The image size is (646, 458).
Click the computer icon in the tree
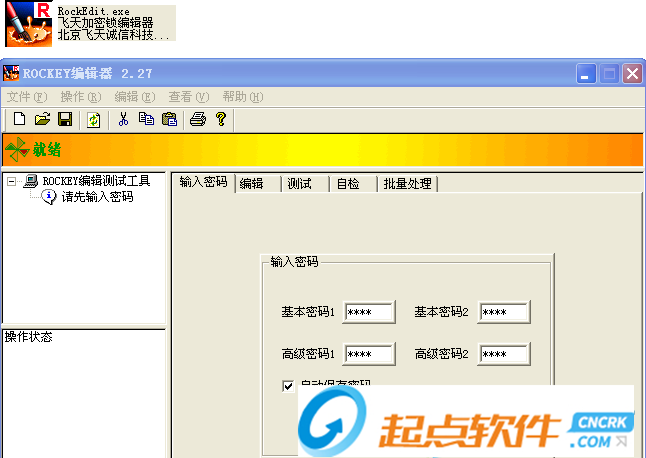click(x=31, y=181)
